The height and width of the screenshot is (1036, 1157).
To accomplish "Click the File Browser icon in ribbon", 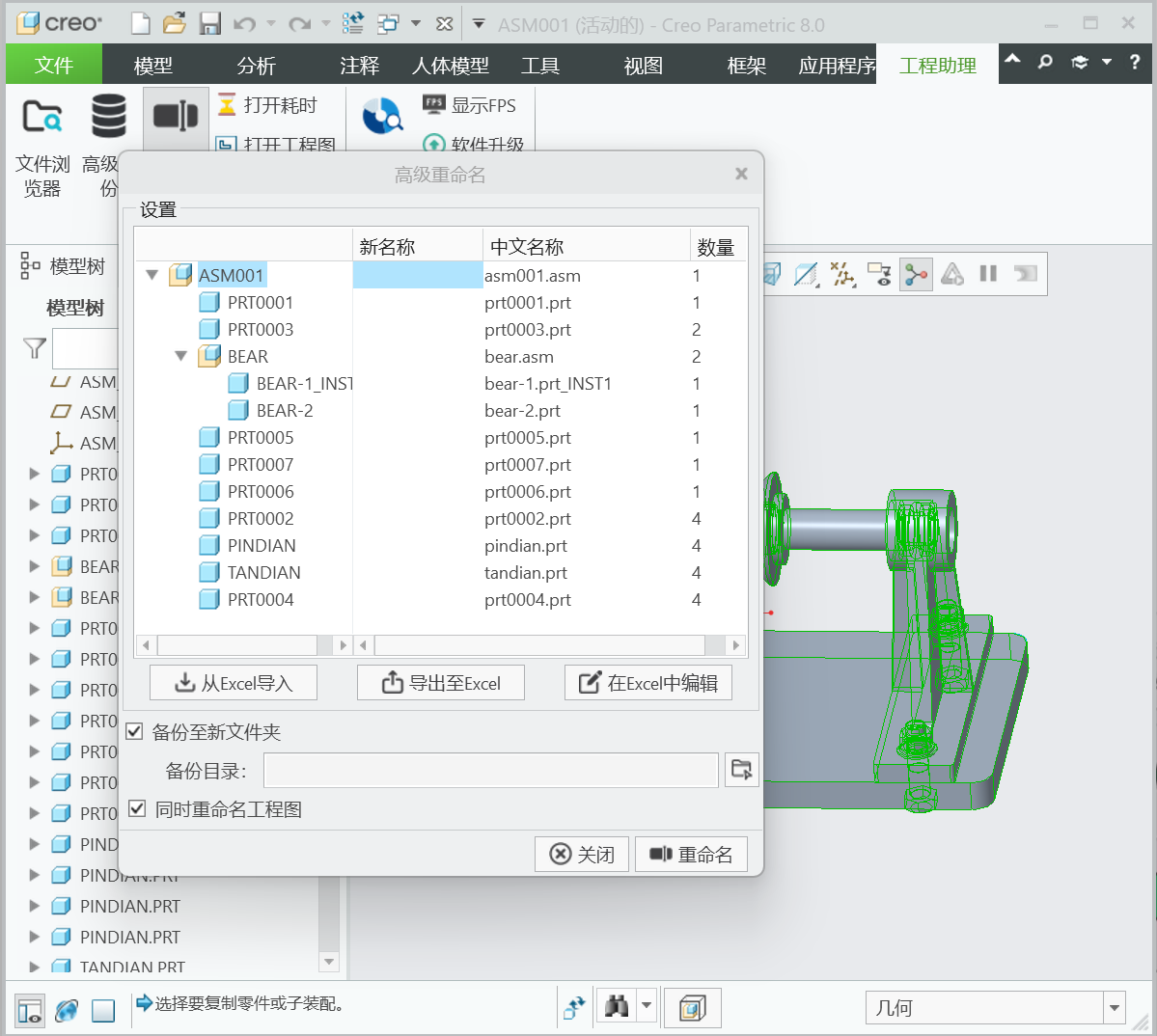I will click(x=42, y=117).
